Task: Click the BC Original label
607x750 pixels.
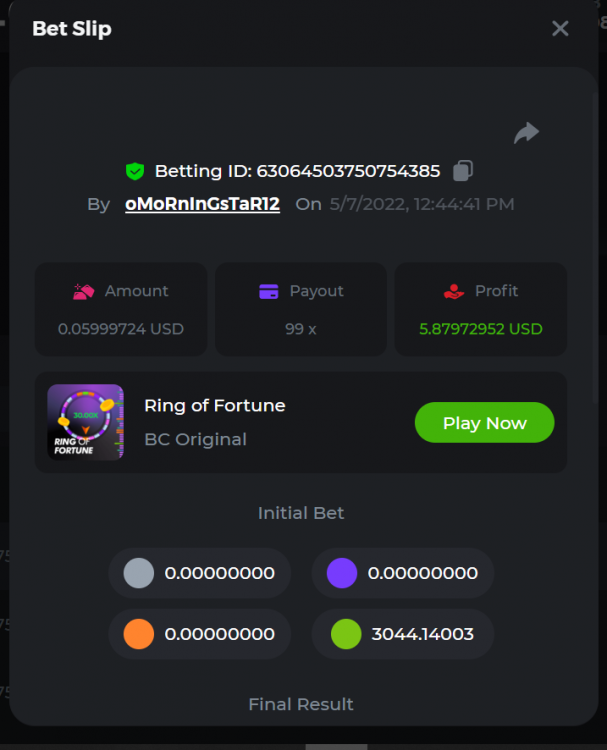Action: click(195, 439)
